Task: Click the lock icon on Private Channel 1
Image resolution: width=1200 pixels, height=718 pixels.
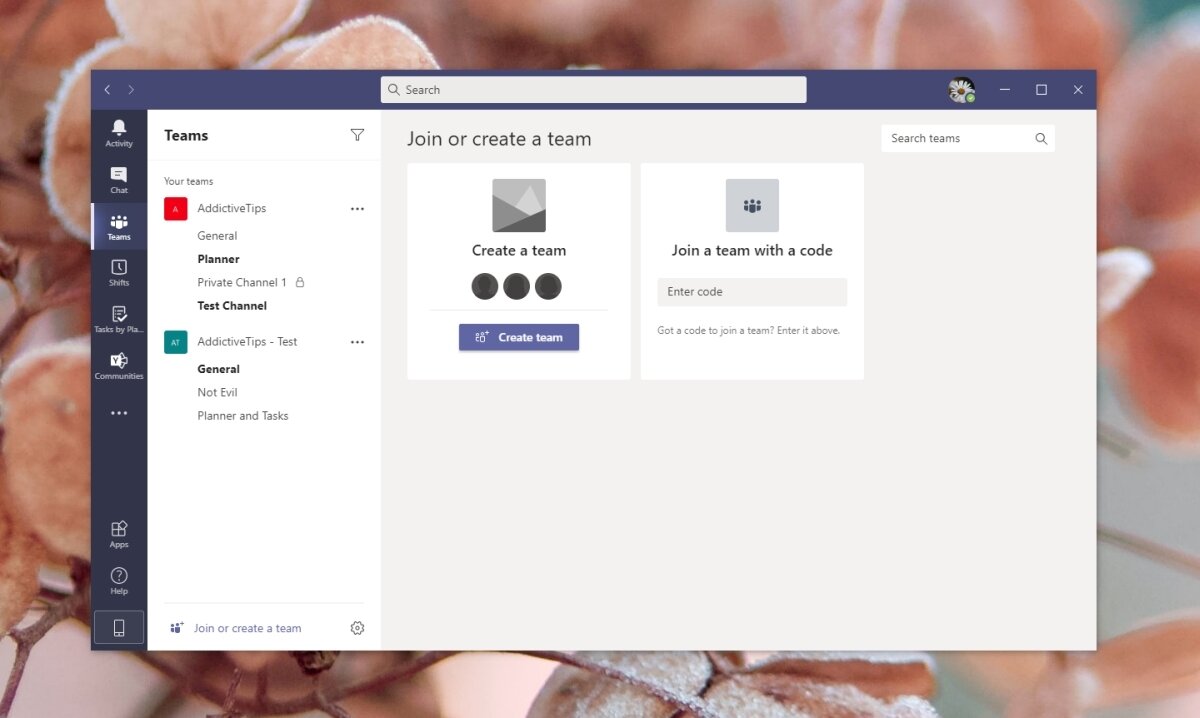Action: click(x=300, y=282)
